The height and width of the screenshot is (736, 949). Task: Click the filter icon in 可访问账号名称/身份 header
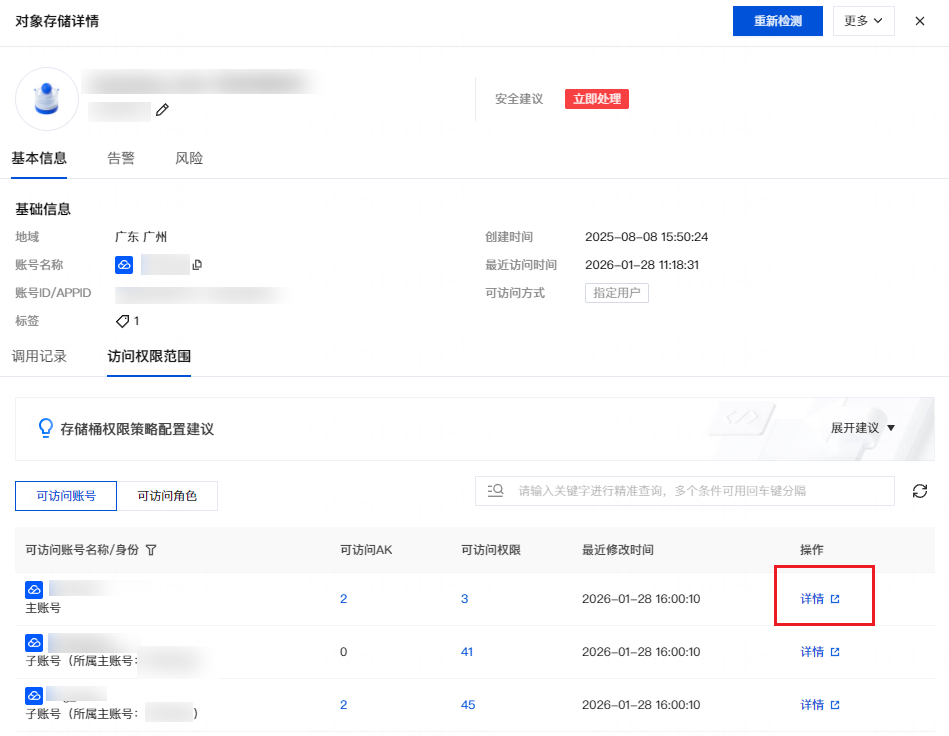pyautogui.click(x=151, y=550)
